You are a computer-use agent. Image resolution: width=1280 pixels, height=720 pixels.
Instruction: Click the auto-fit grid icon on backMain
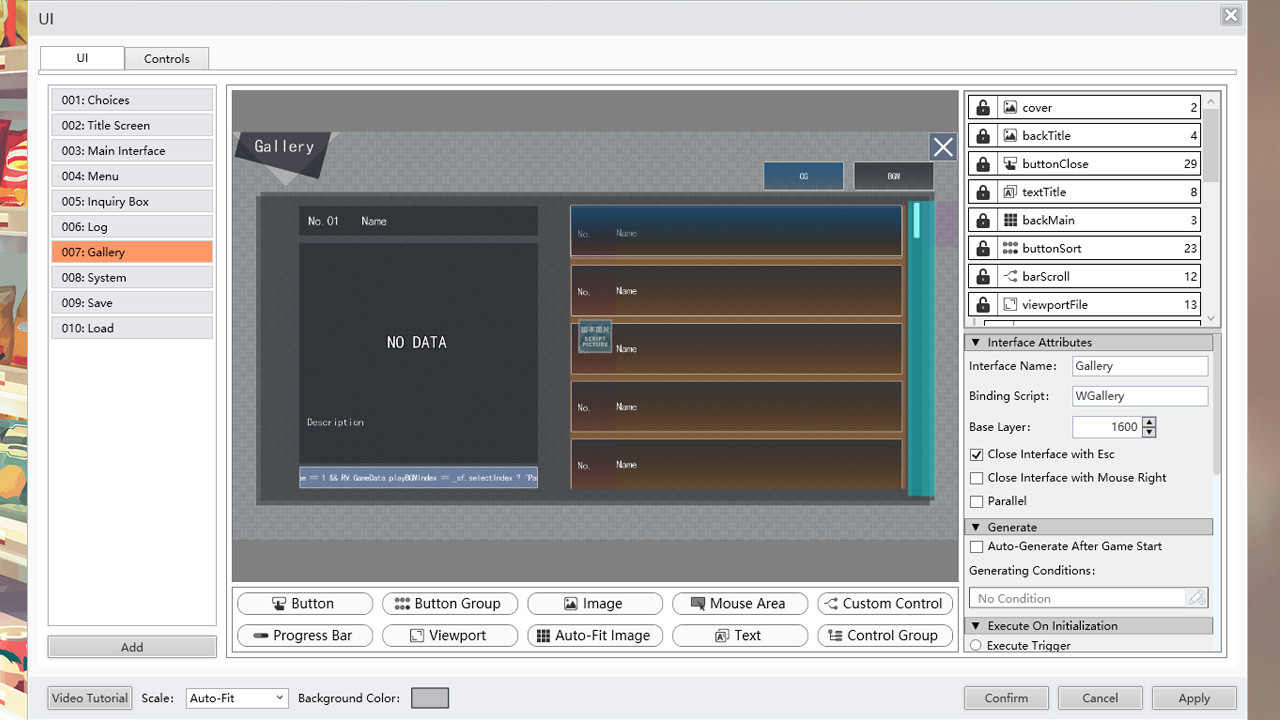pos(1009,219)
